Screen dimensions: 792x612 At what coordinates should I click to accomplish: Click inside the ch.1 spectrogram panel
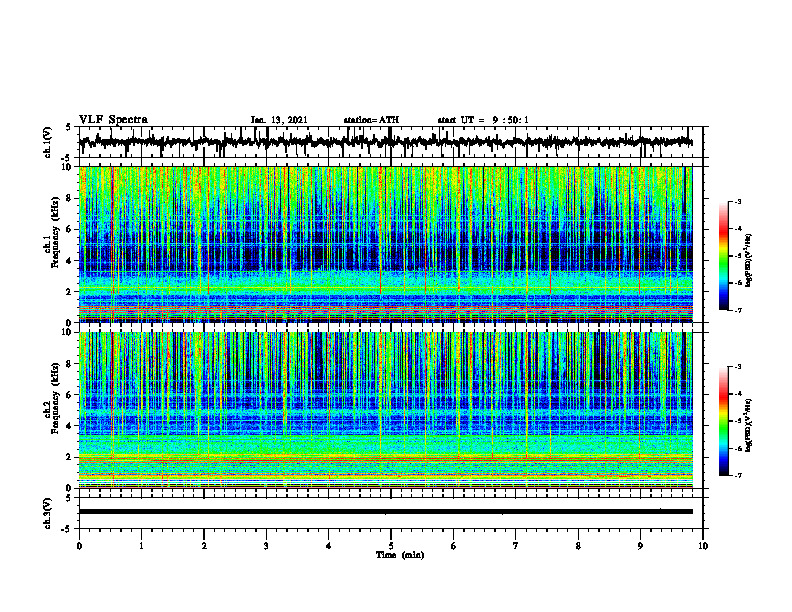point(386,244)
